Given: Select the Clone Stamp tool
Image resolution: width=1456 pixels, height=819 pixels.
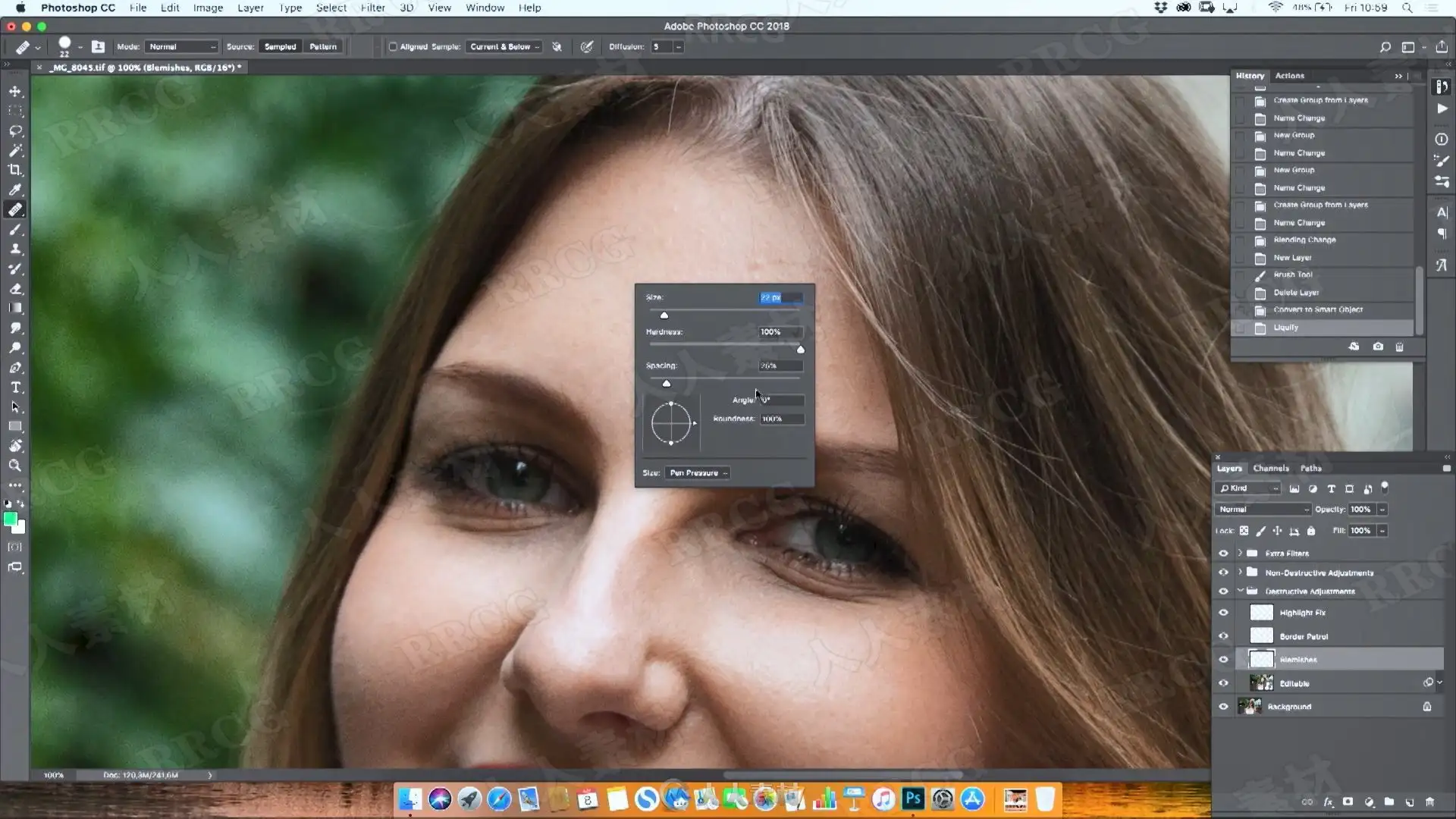Looking at the screenshot, I should (15, 249).
